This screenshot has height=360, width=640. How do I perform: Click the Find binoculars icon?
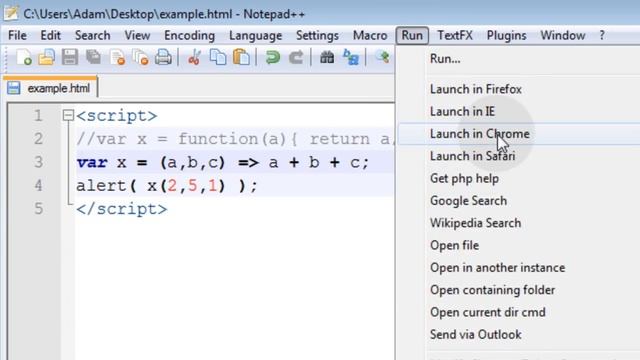pos(327,57)
